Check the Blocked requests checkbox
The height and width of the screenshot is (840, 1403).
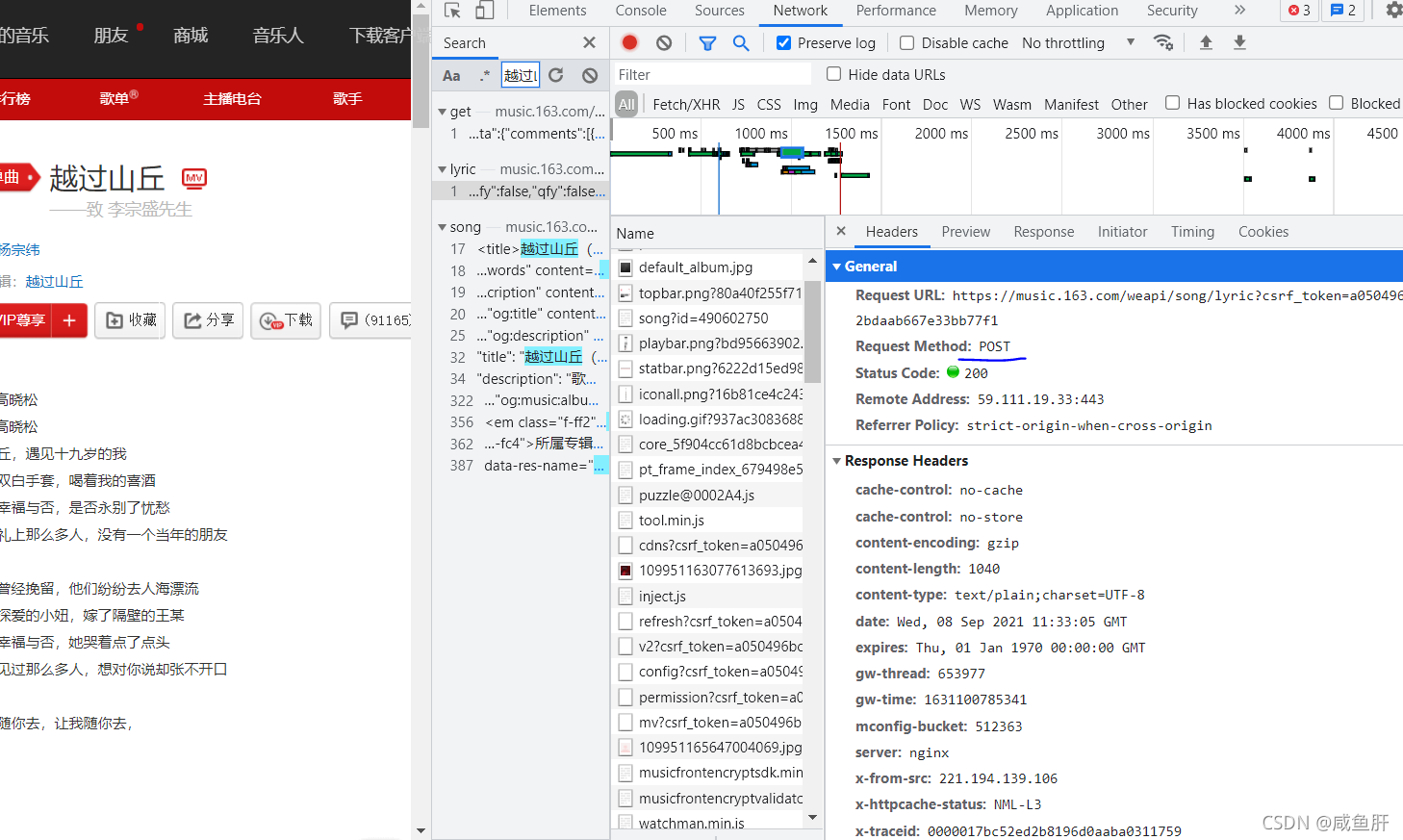1336,103
